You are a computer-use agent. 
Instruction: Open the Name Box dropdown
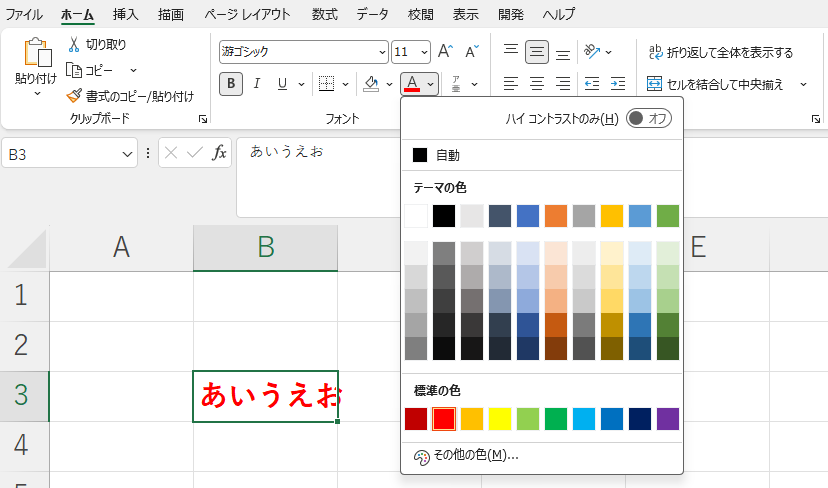pos(127,154)
